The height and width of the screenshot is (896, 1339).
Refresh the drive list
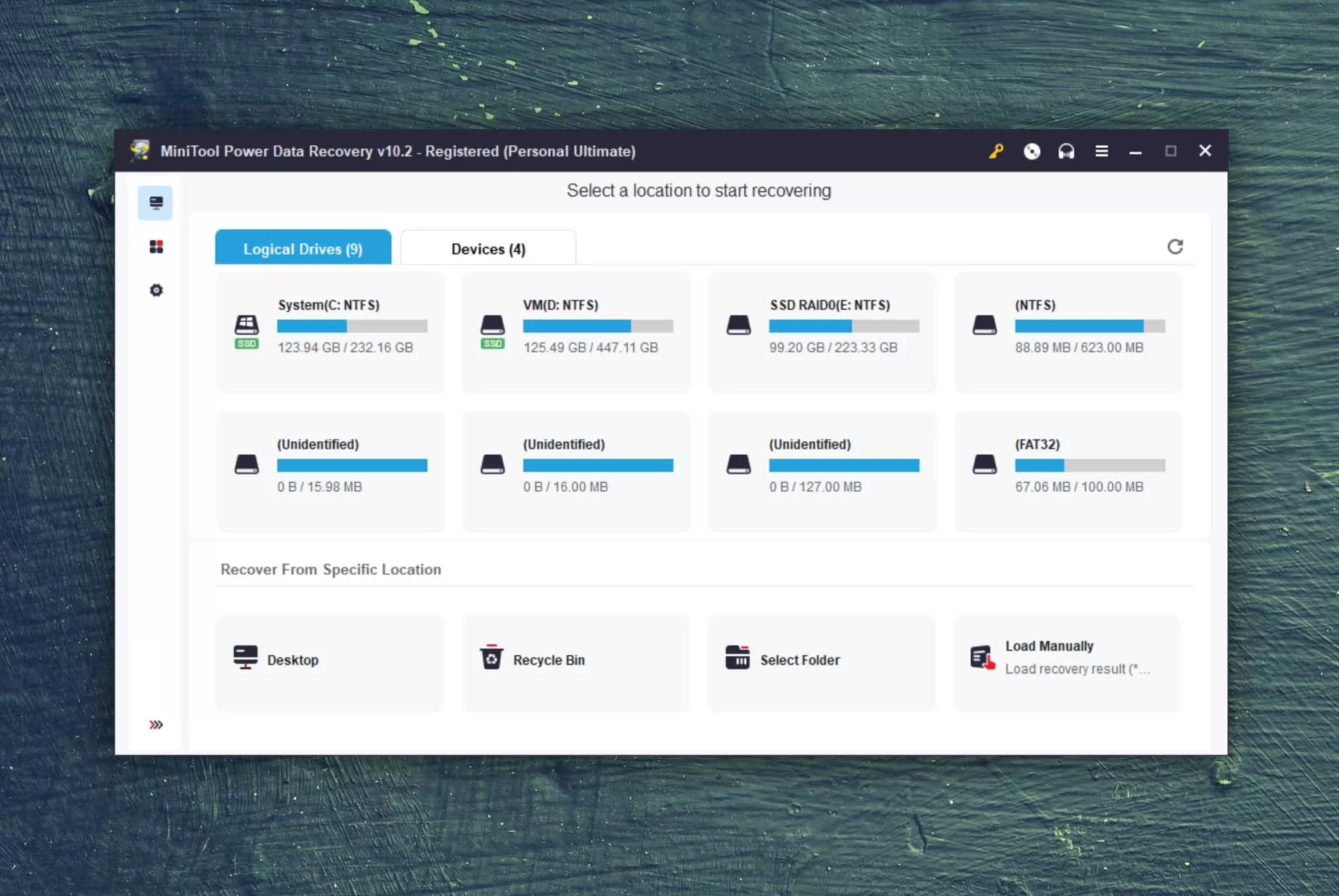pyautogui.click(x=1175, y=247)
